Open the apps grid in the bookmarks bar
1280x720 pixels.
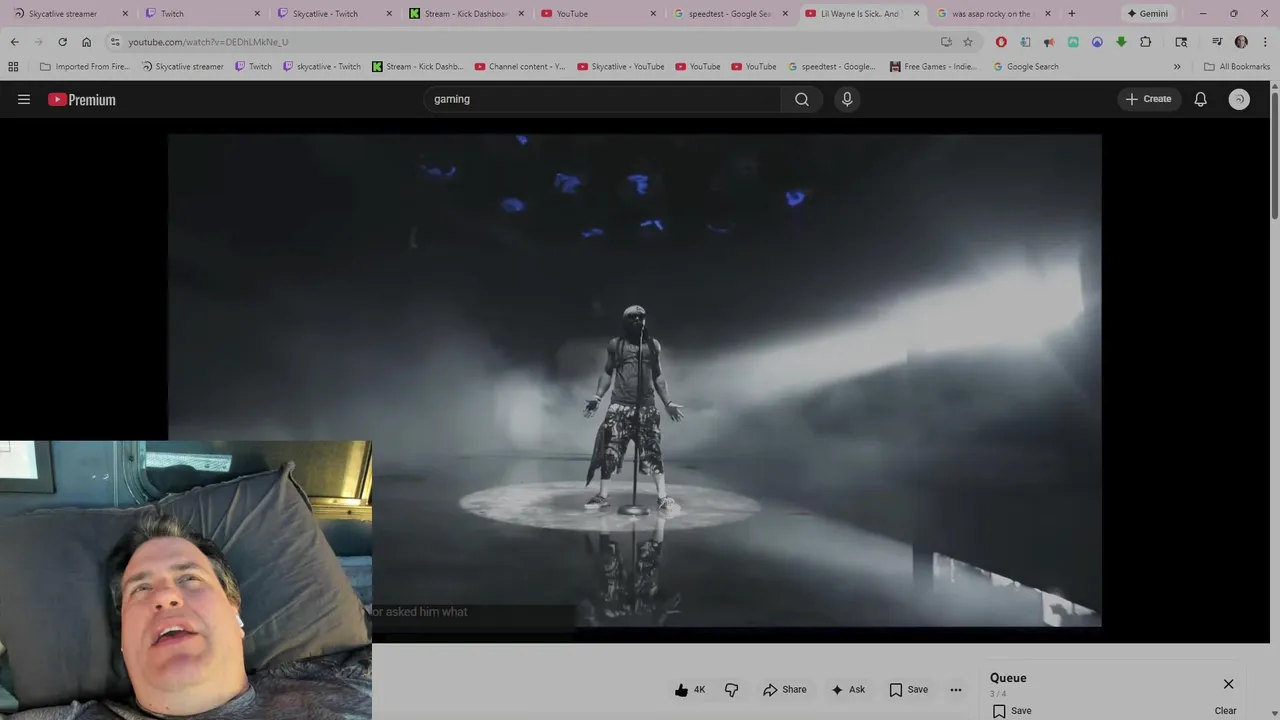pos(13,67)
